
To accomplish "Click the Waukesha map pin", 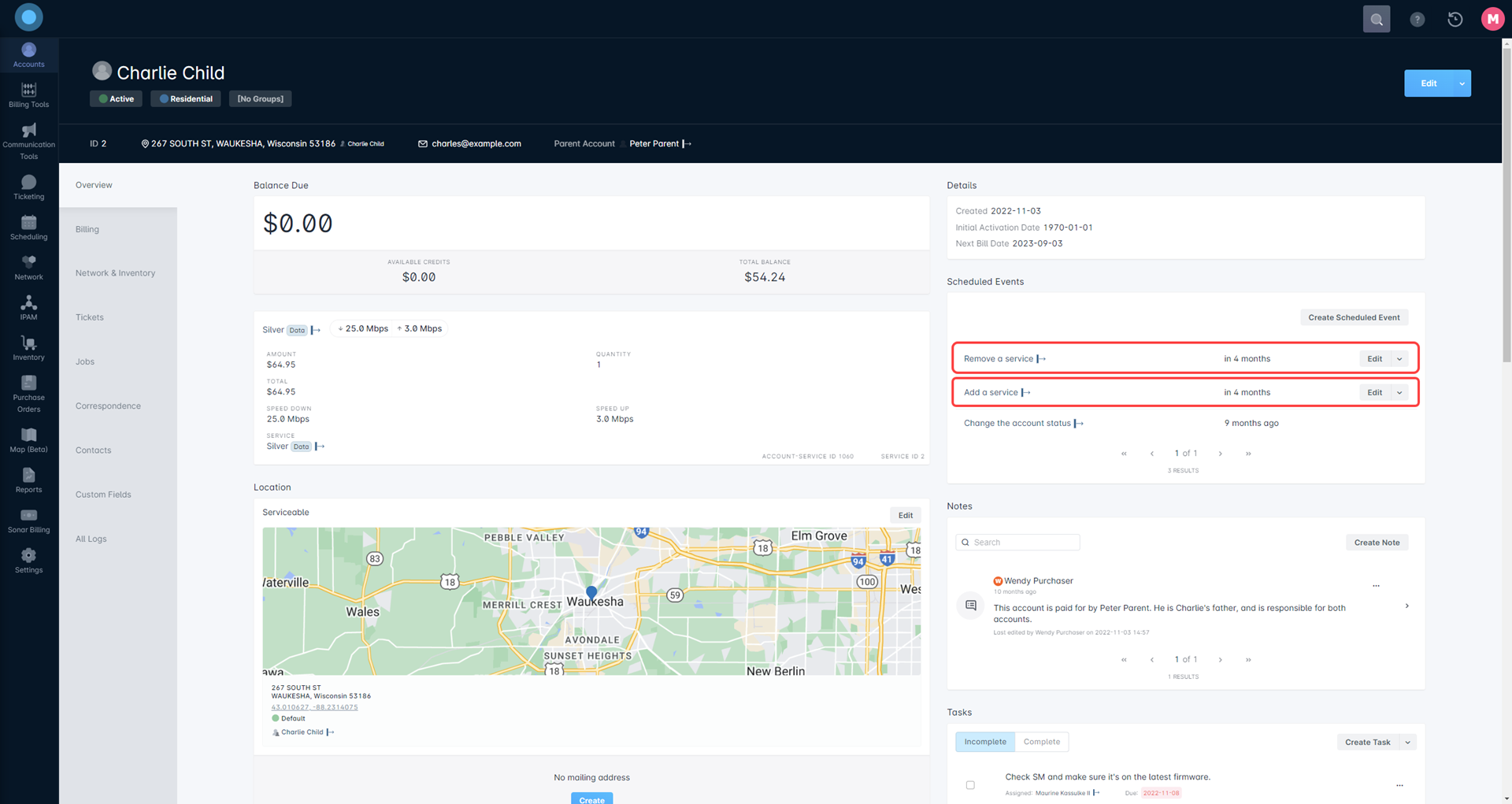I will 591,592.
